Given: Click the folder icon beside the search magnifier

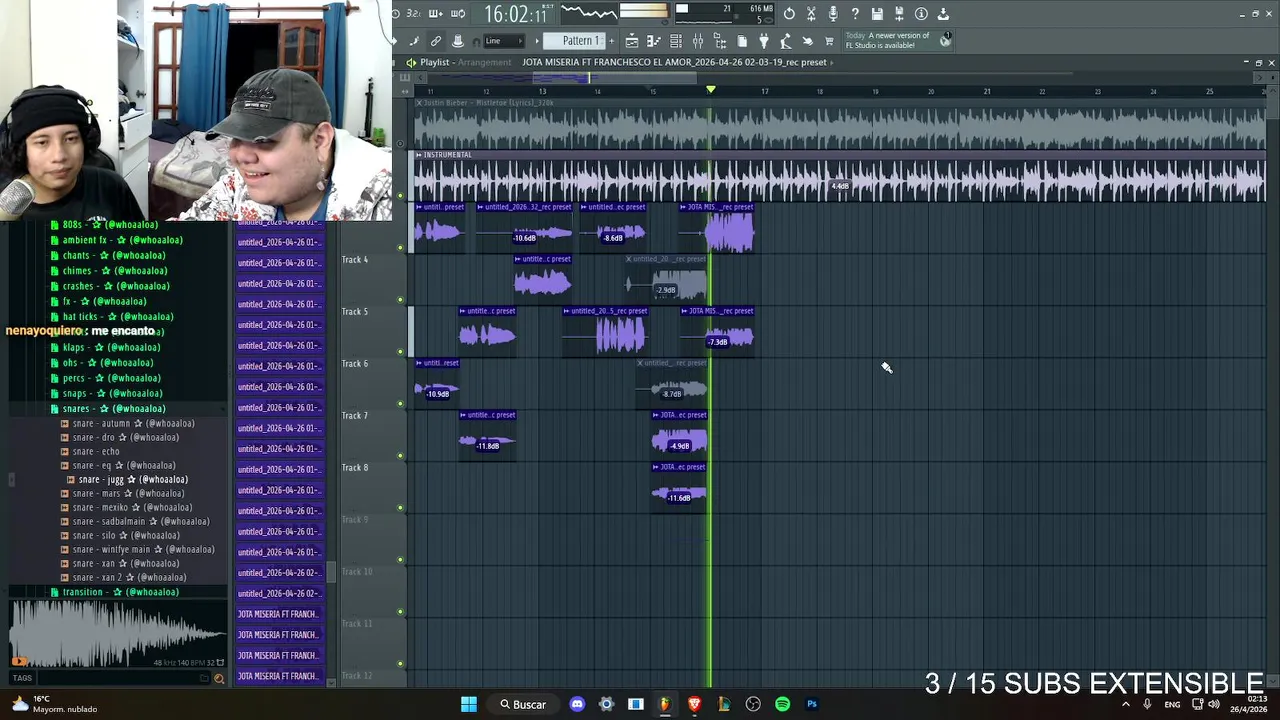Looking at the screenshot, I should pyautogui.click(x=206, y=678).
